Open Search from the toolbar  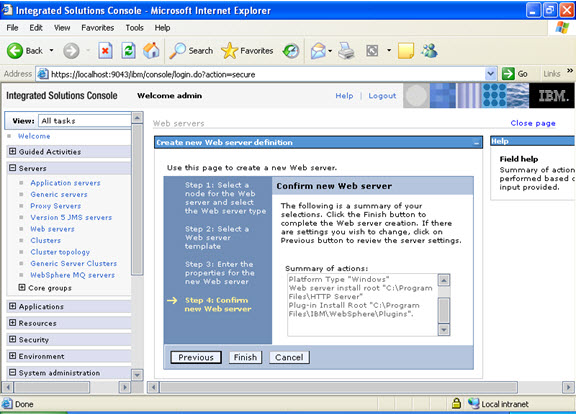(191, 51)
